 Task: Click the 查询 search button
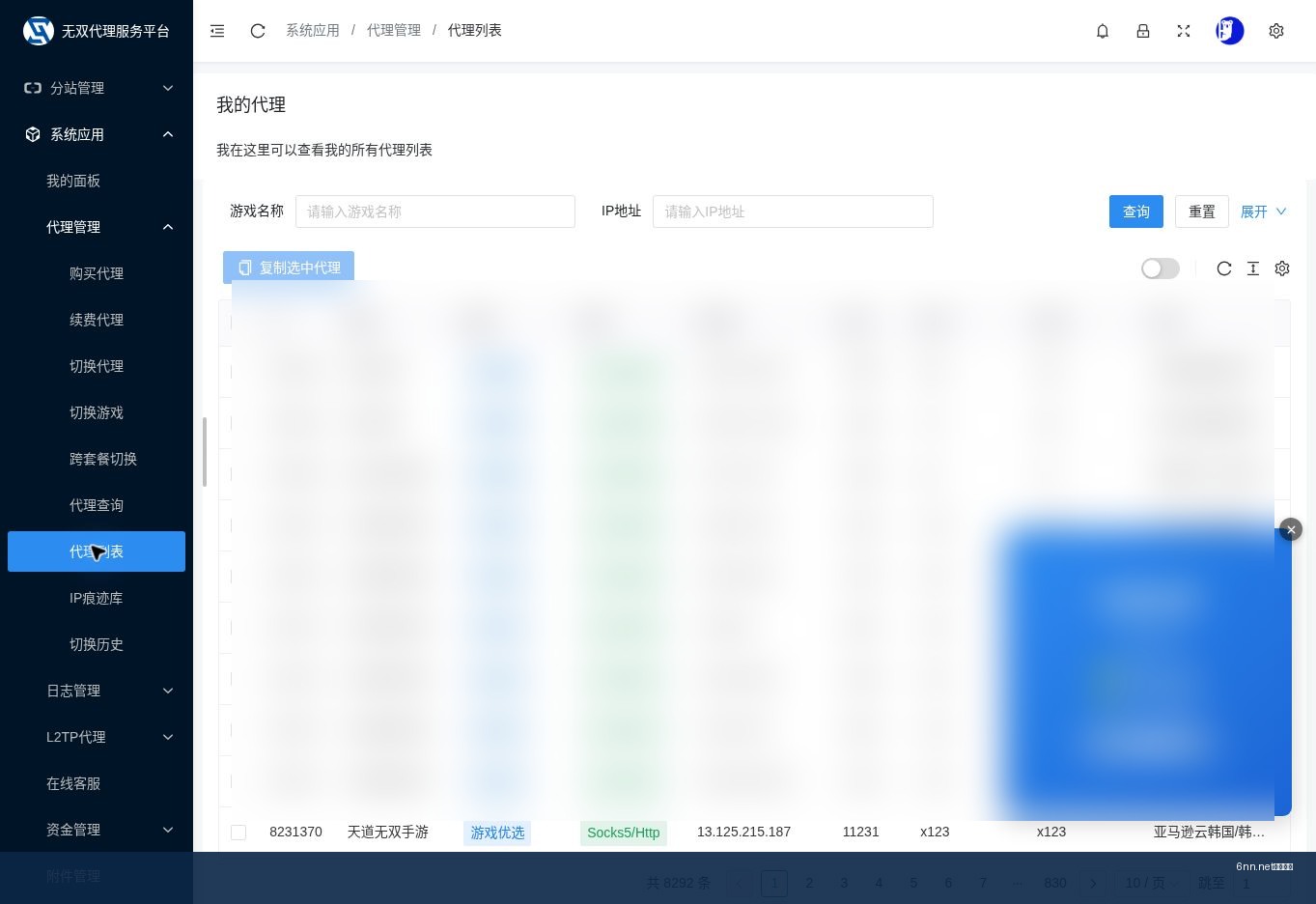(x=1136, y=212)
